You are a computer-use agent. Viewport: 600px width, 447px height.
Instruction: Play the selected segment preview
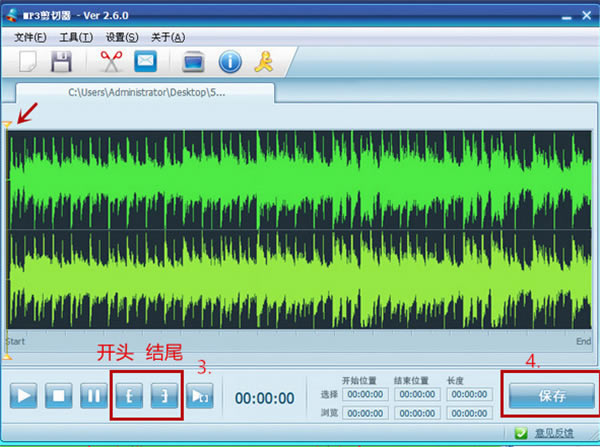coord(200,396)
